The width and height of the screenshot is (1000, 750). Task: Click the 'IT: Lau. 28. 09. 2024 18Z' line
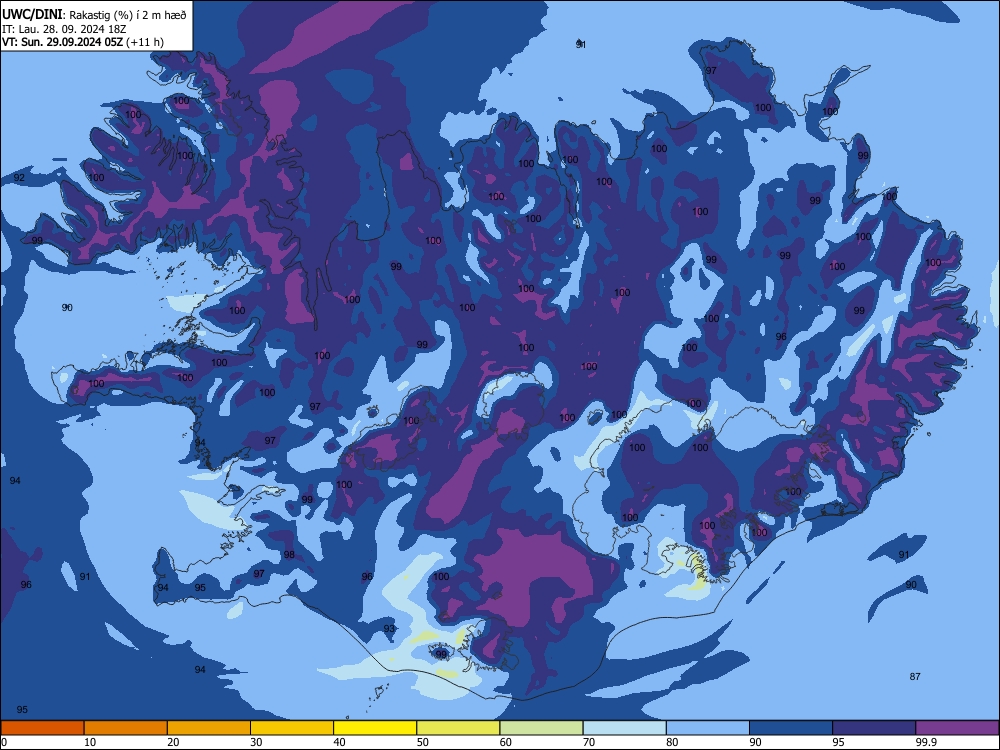coord(64,29)
